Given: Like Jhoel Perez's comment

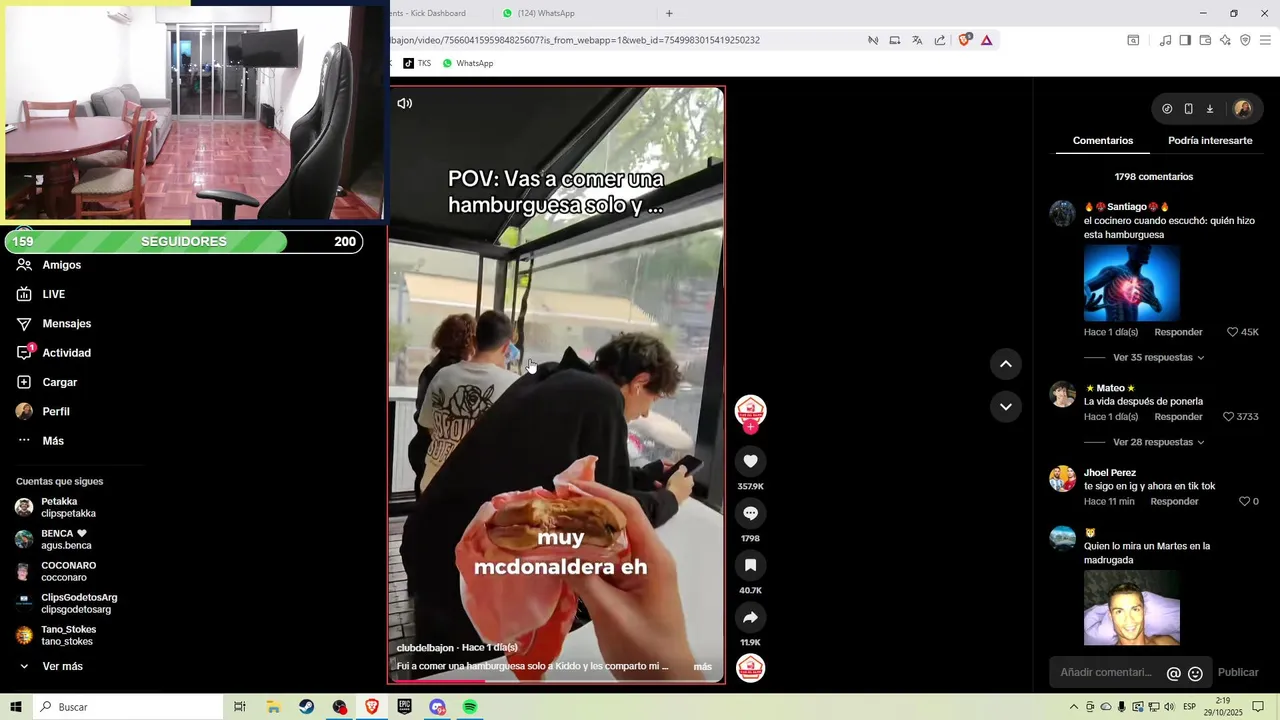Looking at the screenshot, I should [1245, 502].
